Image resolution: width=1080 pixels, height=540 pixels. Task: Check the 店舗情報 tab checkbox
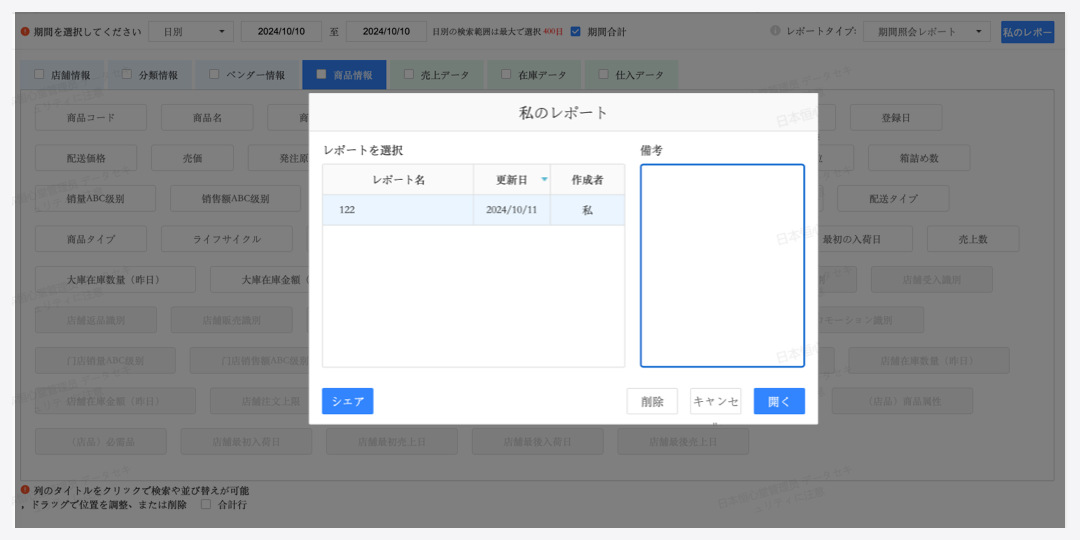pyautogui.click(x=39, y=74)
